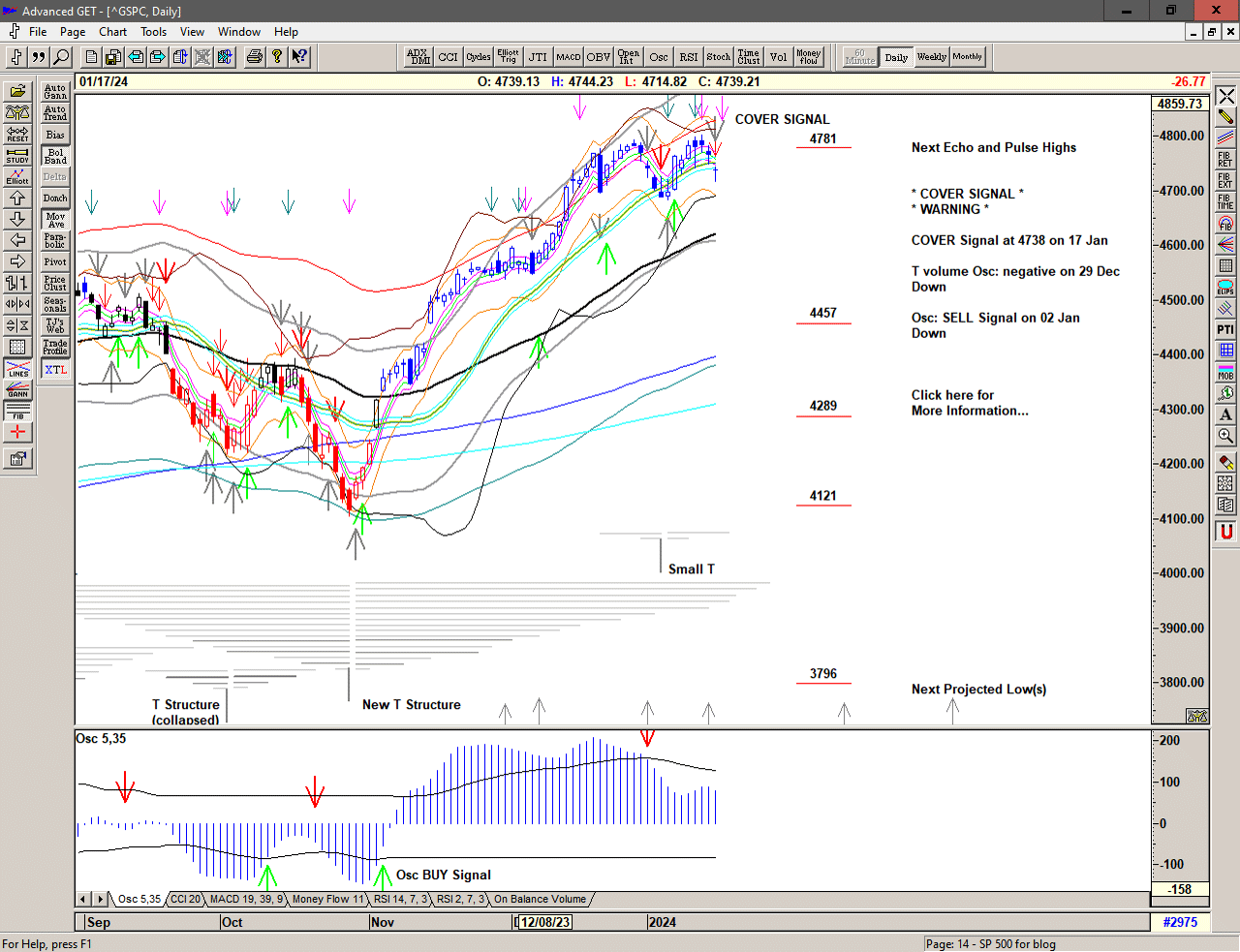The width and height of the screenshot is (1240, 952).
Task: Toggle the Bol Band indicator
Action: coord(55,156)
